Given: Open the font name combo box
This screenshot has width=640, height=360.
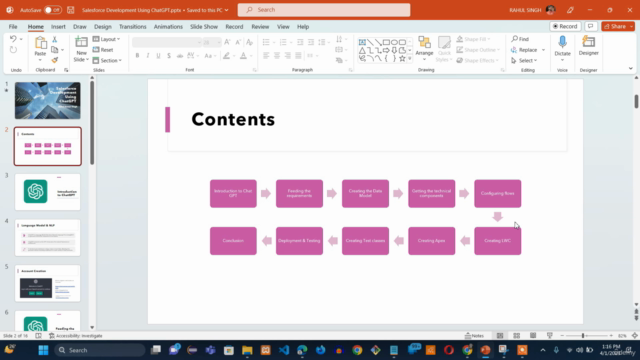Looking at the screenshot, I should pyautogui.click(x=167, y=42).
